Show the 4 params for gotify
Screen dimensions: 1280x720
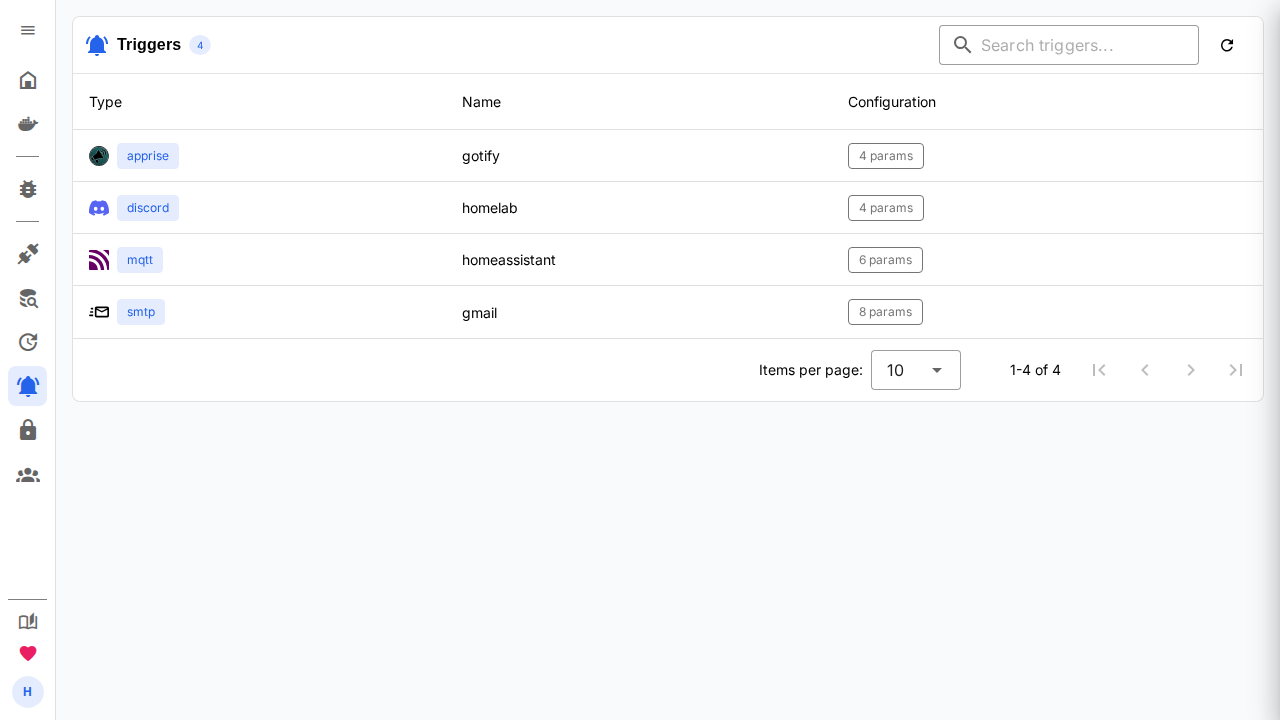pyautogui.click(x=886, y=156)
